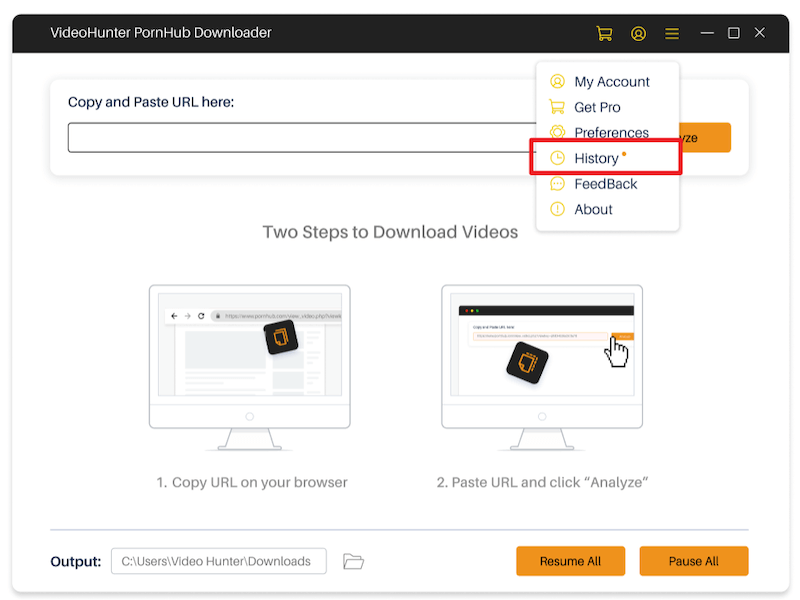800x600 pixels.
Task: Toggle the hamburger menu icon
Action: (x=672, y=34)
